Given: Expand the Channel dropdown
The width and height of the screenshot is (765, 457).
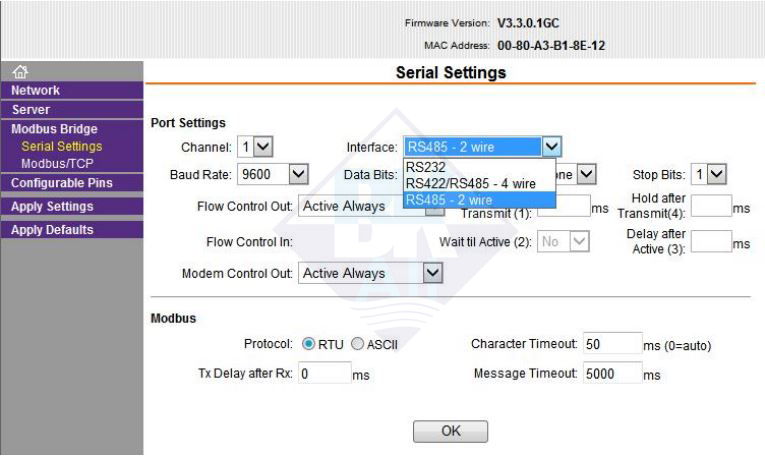Looking at the screenshot, I should click(x=255, y=147).
